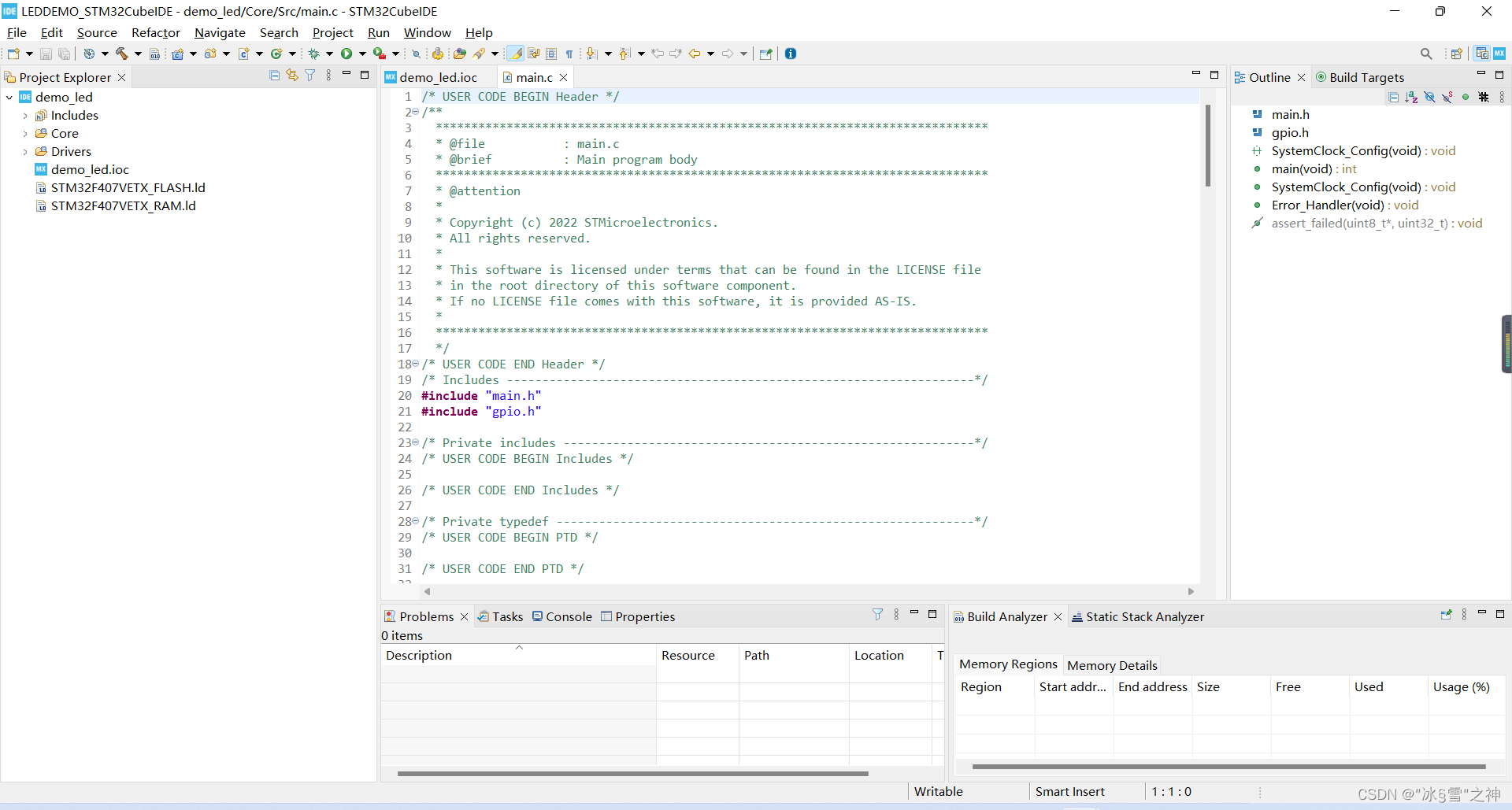The height and width of the screenshot is (810, 1512).
Task: Click the Build Analyzer horizontal scrollbar
Action: [x=1228, y=766]
